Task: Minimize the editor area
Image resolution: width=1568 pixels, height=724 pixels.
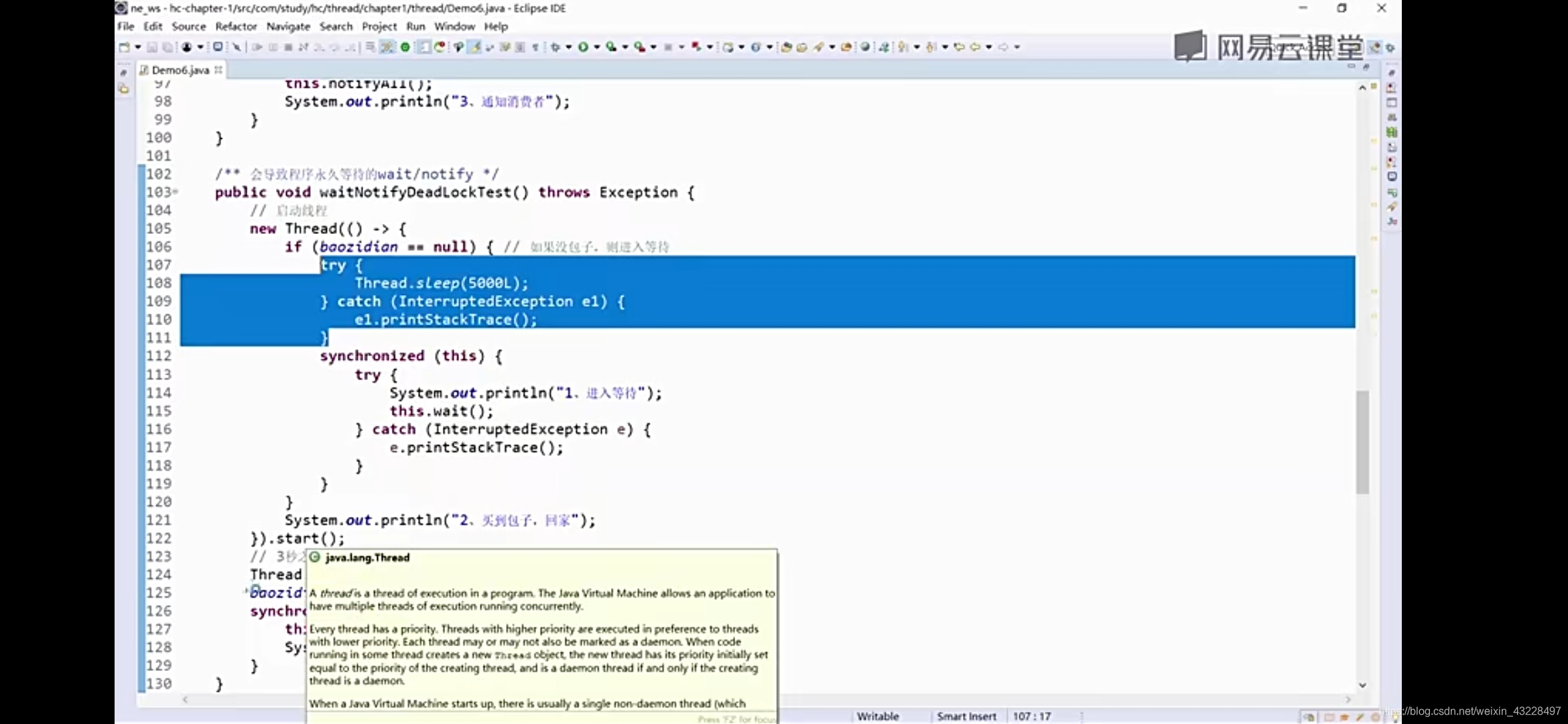Action: pos(1351,66)
